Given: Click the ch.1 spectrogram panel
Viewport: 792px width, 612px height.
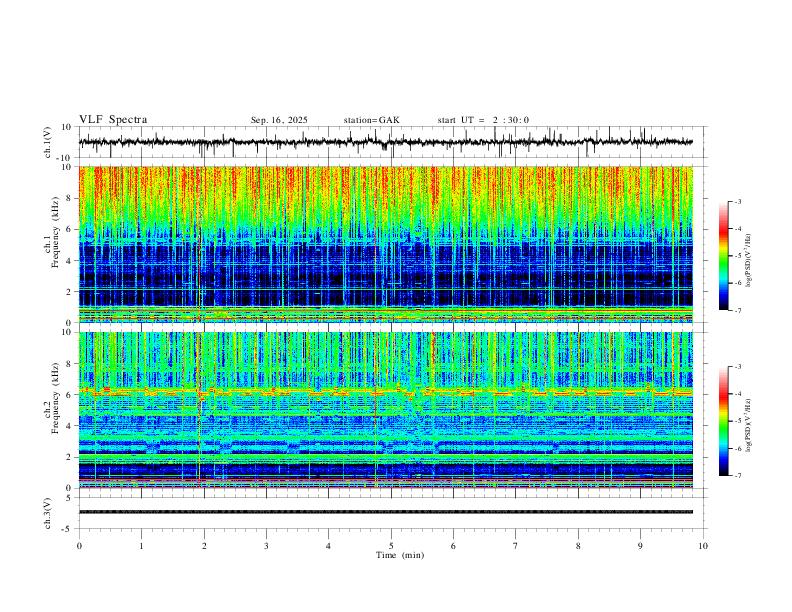Looking at the screenshot, I should tap(385, 244).
